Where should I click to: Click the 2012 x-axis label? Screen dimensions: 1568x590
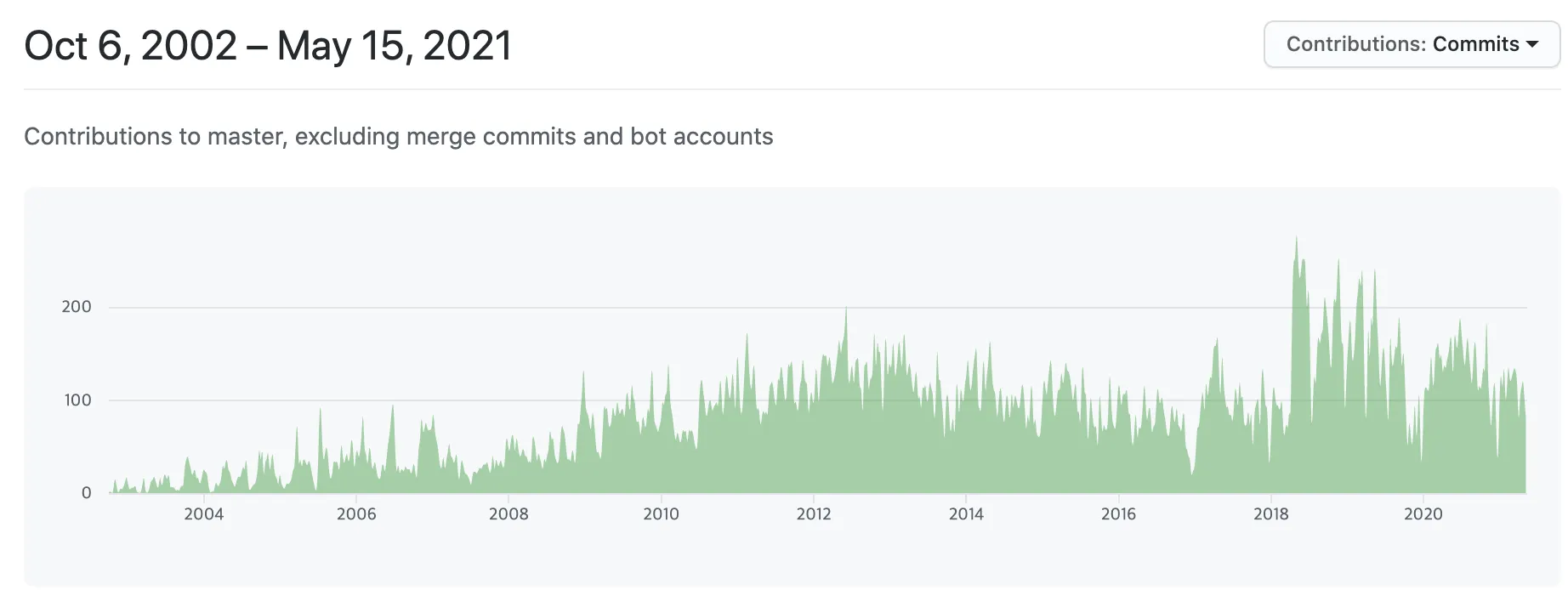coord(814,513)
